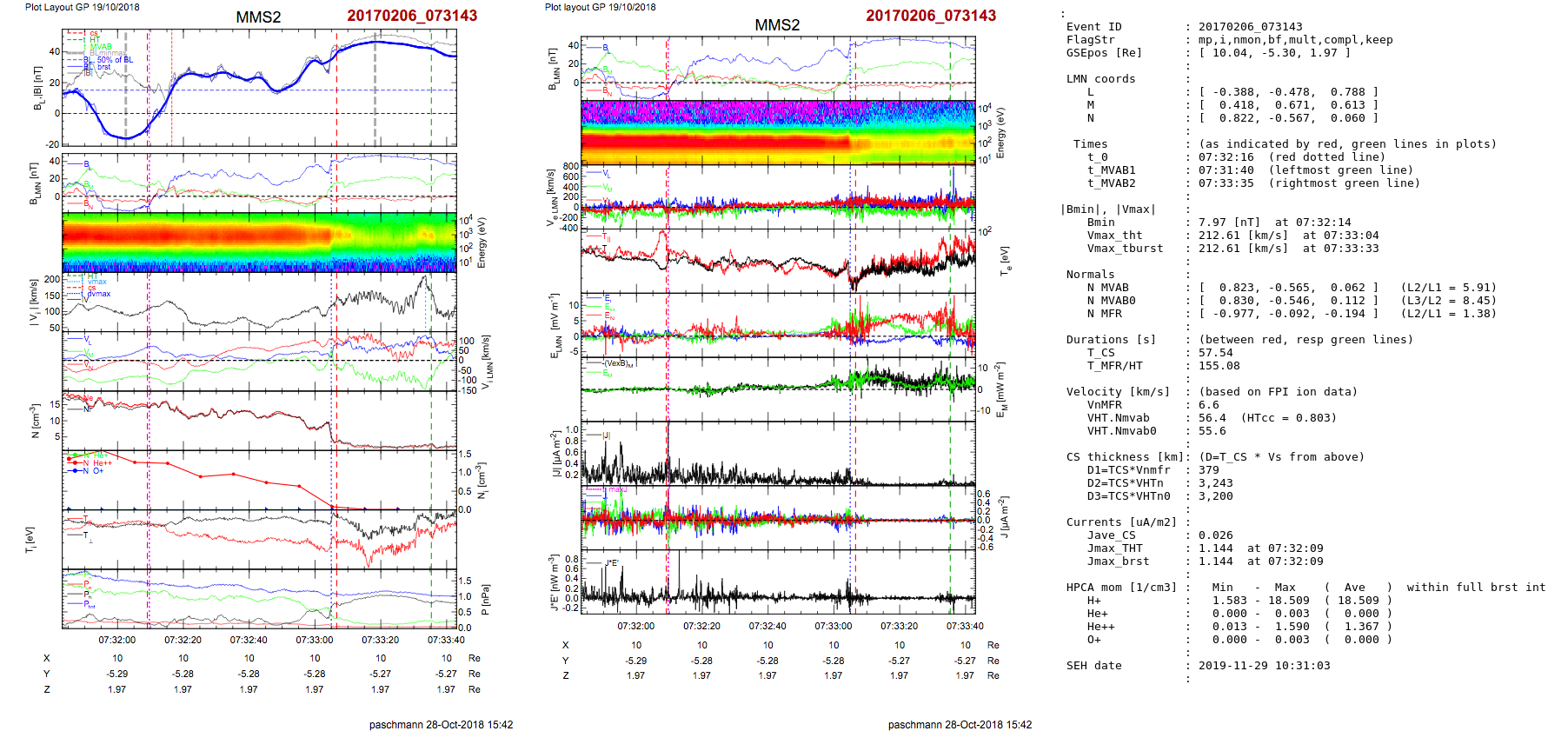
Task: Select the N MFR normal vector row
Action: pyautogui.click(x=1288, y=314)
